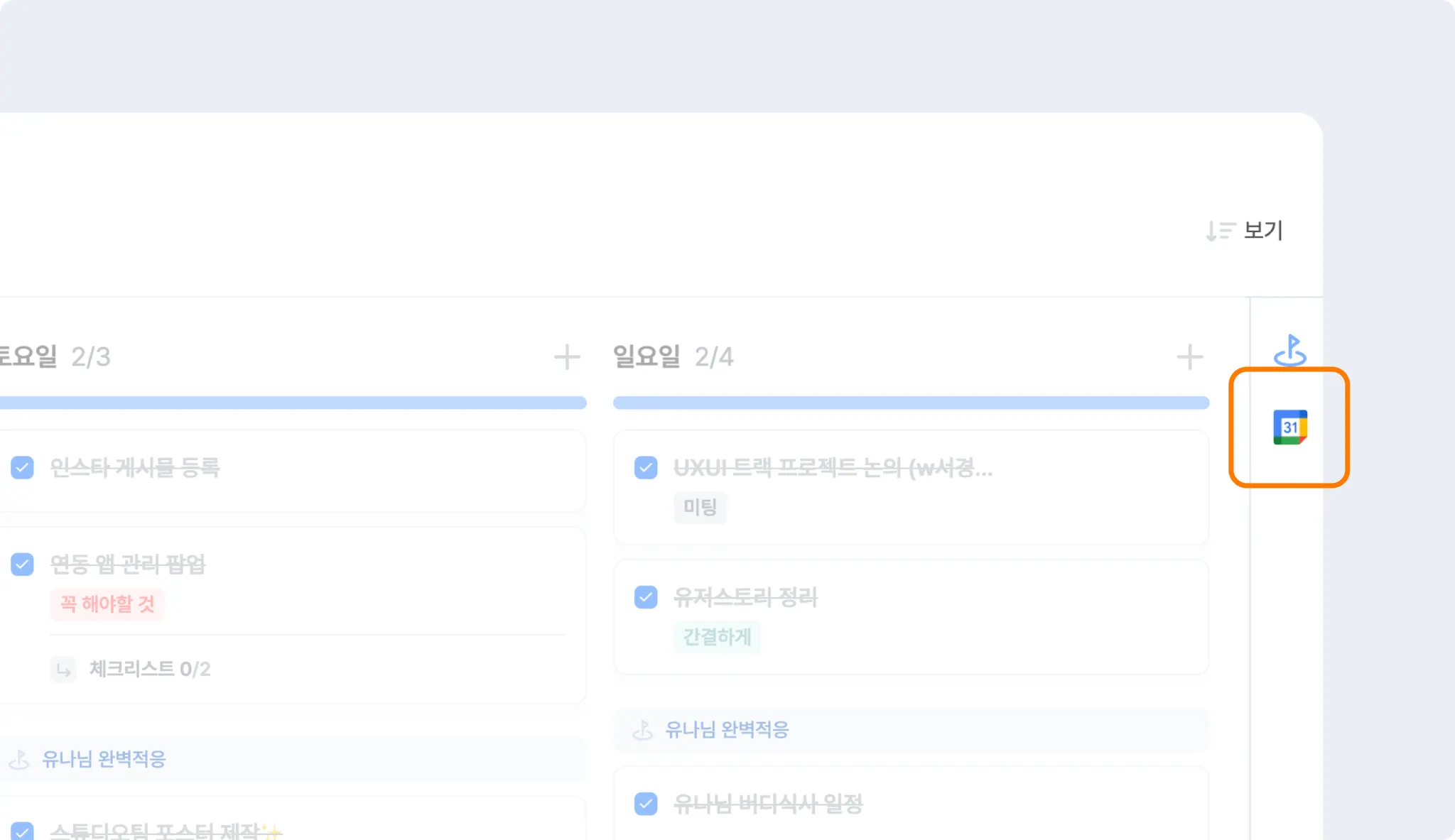The height and width of the screenshot is (840, 1455).
Task: Open the UXUI 트랙 프로젝트 논의 task title
Action: point(833,467)
